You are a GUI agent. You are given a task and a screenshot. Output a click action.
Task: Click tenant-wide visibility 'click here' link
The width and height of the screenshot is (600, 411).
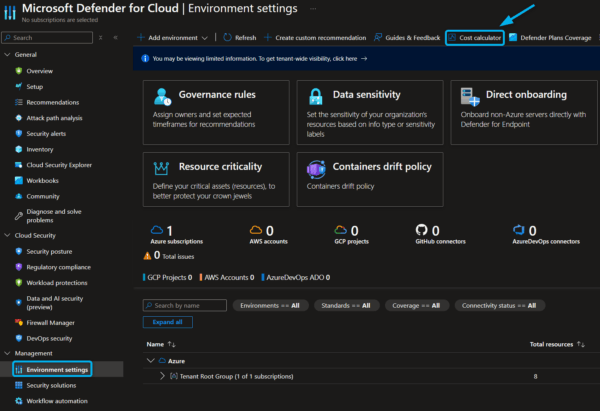[x=345, y=59]
